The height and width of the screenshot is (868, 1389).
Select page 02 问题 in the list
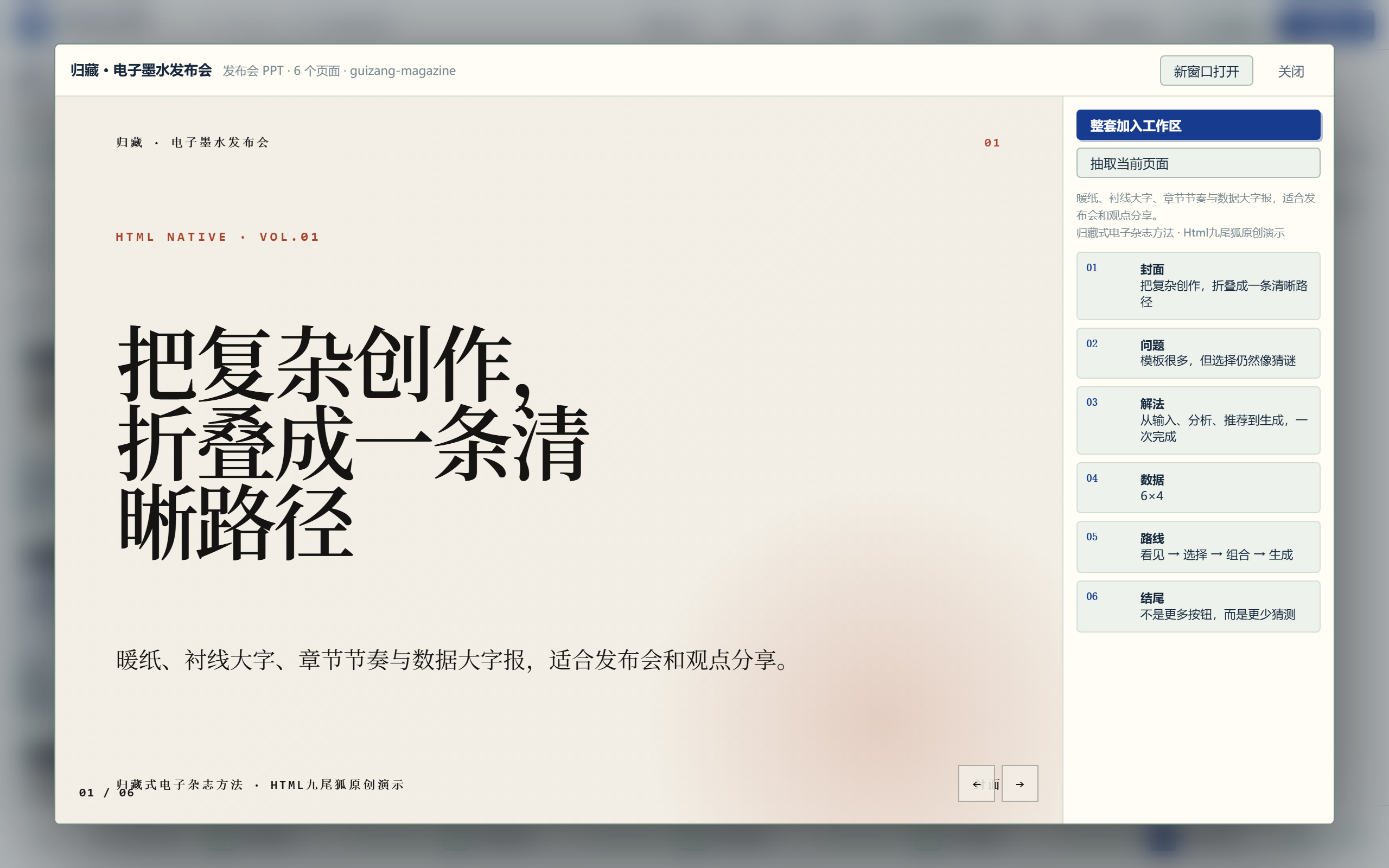click(x=1199, y=353)
